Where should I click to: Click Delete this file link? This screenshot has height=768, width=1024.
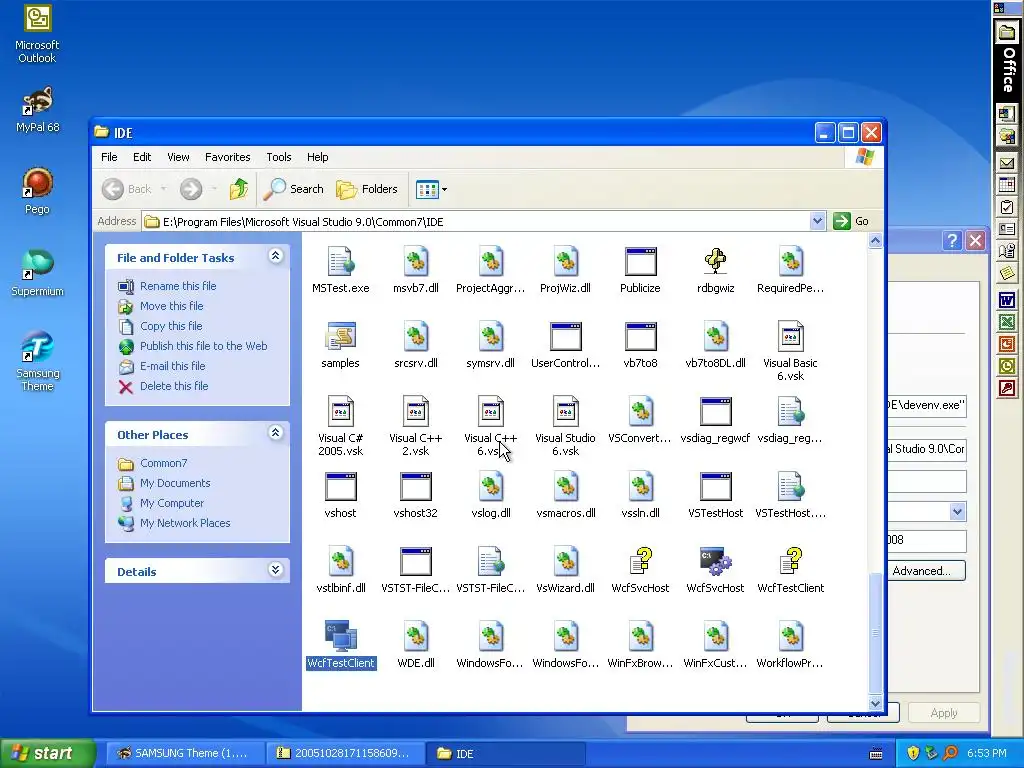pyautogui.click(x=174, y=386)
